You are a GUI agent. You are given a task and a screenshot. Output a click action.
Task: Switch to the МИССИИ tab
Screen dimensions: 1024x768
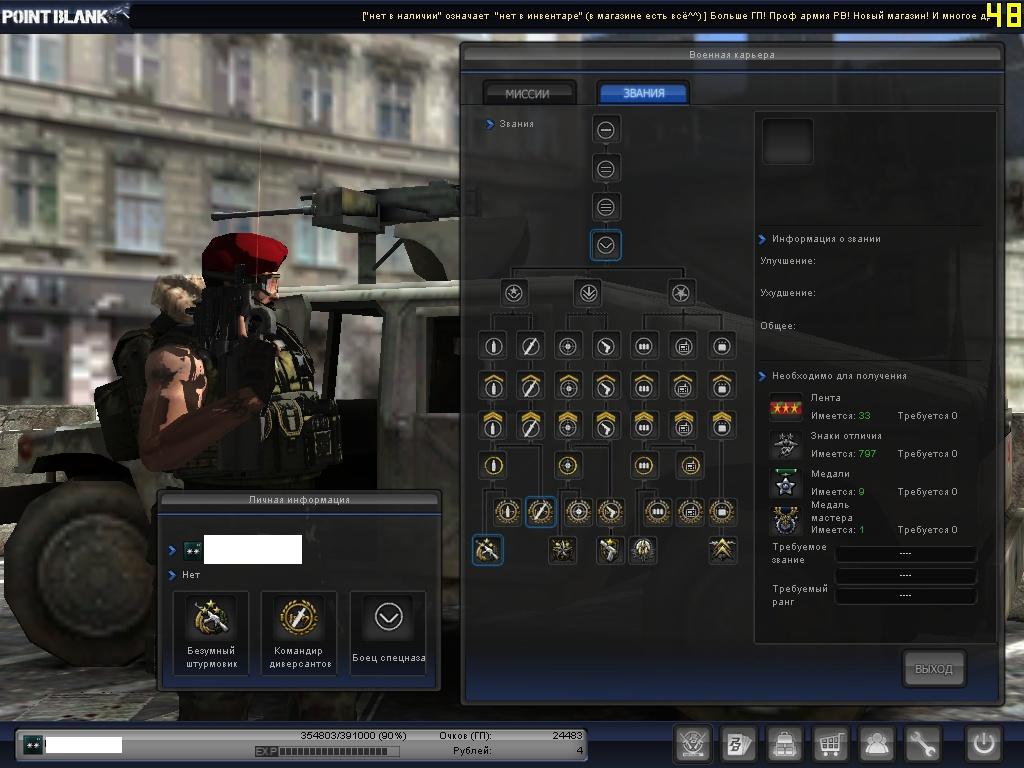tap(528, 93)
